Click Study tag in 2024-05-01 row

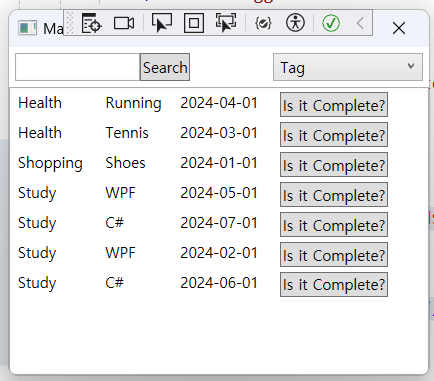pyautogui.click(x=37, y=194)
